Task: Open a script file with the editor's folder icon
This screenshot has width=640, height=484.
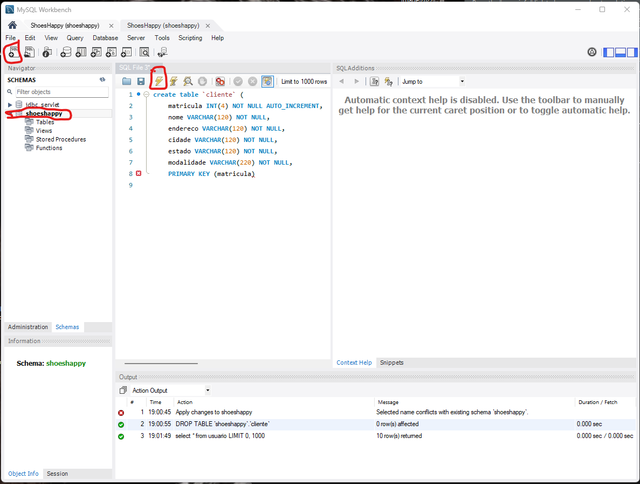Action: click(x=127, y=82)
